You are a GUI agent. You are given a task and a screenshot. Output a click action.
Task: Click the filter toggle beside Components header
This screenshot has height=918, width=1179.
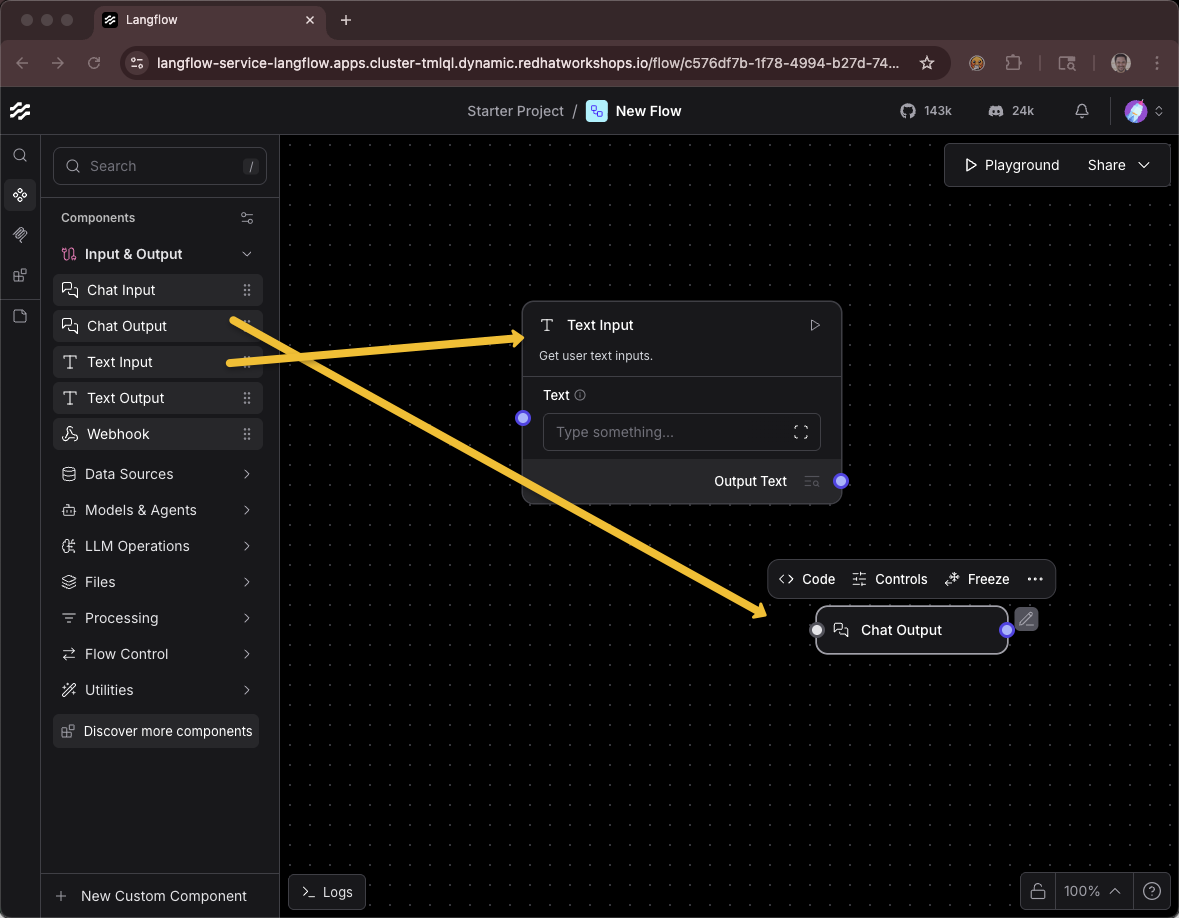[248, 217]
